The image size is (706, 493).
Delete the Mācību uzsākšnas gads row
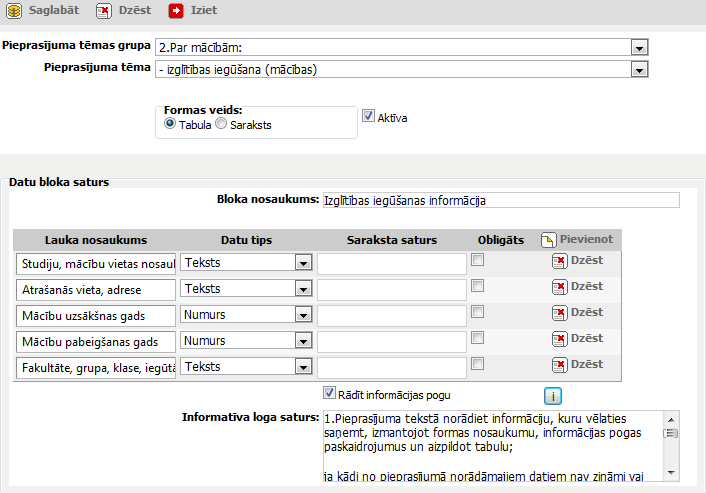click(x=560, y=313)
